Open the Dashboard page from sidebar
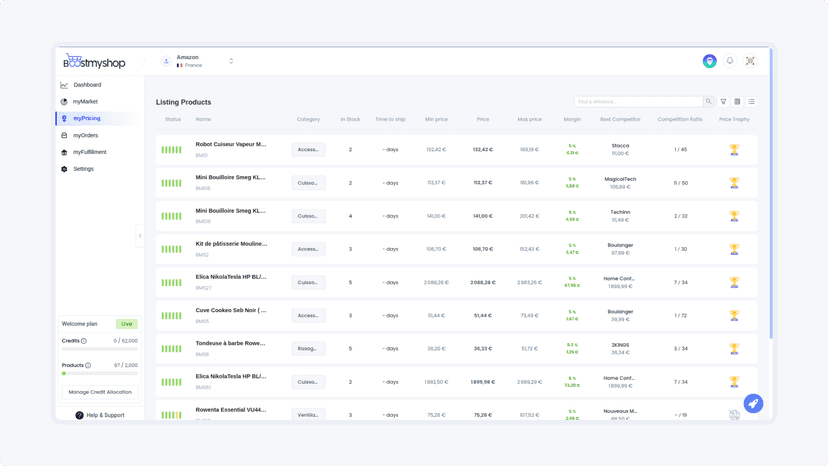 tap(87, 85)
